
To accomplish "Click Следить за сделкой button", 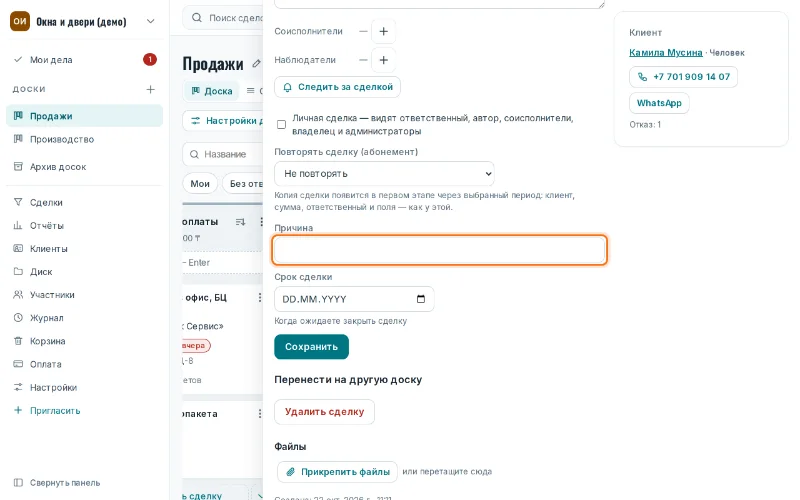I will click(337, 87).
